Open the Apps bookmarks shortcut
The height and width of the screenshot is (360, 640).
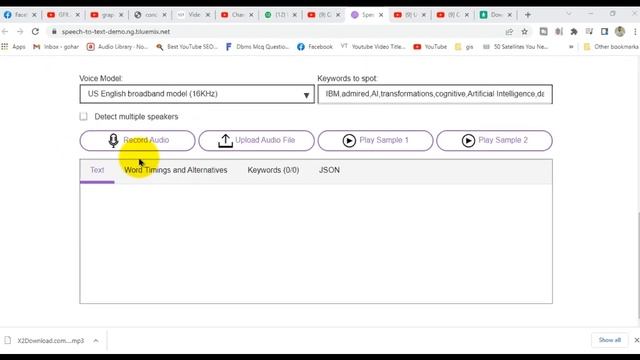click(x=13, y=47)
